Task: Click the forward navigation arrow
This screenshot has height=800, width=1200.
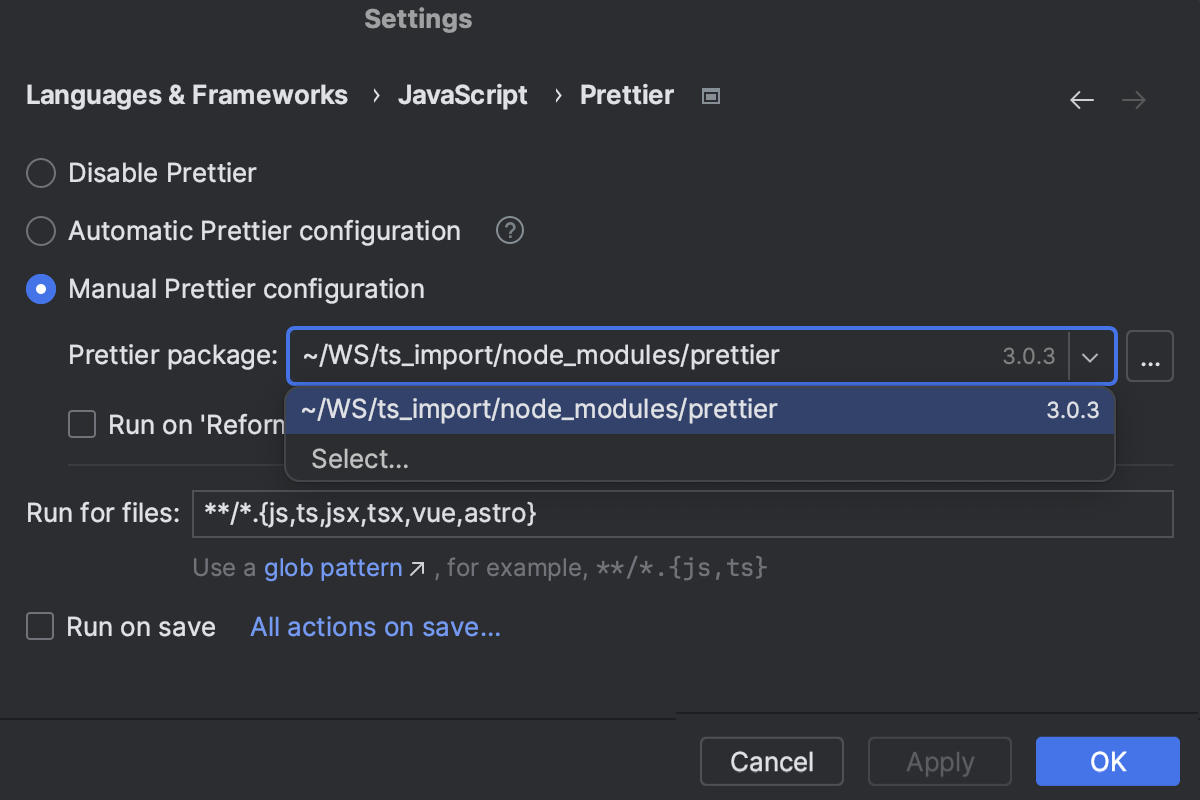Action: pos(1133,99)
